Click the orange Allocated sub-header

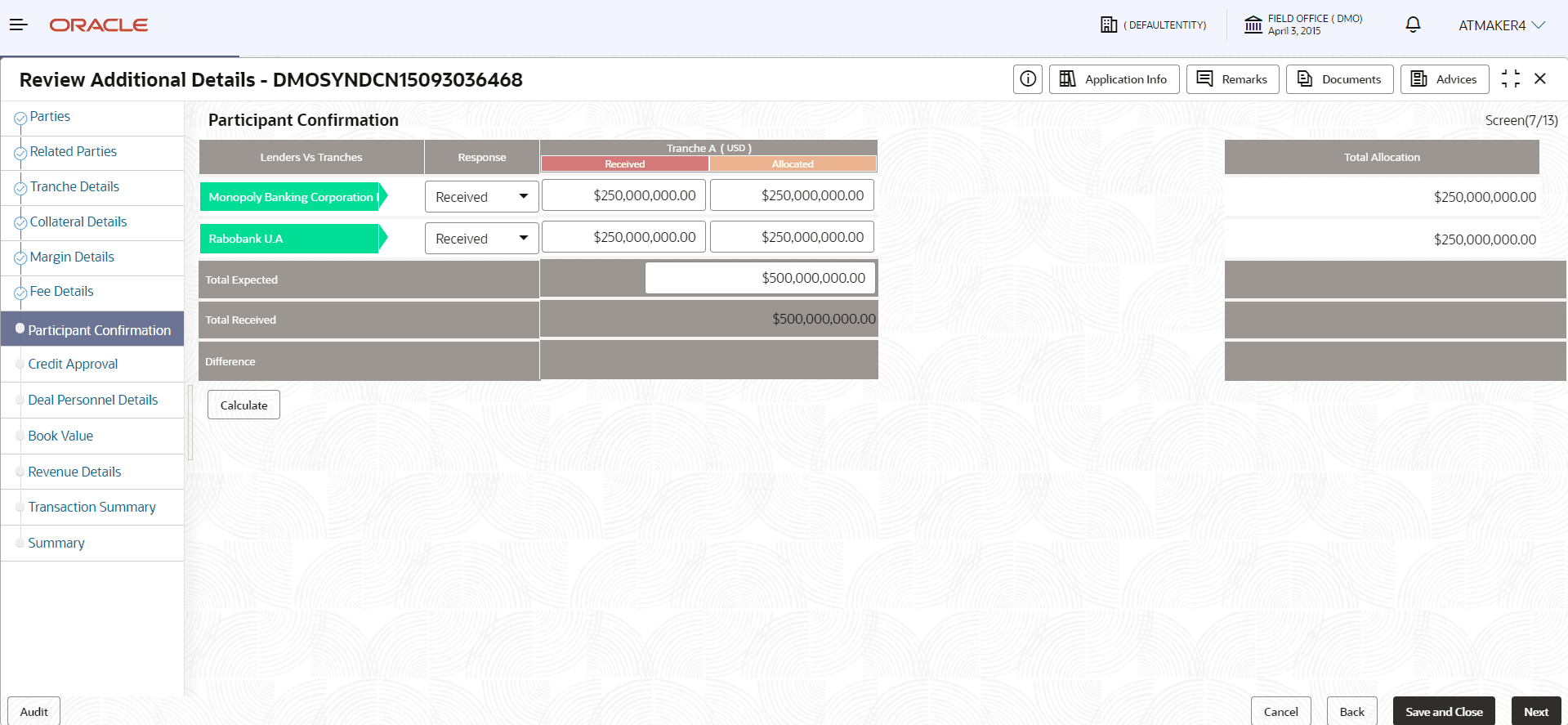pos(793,164)
